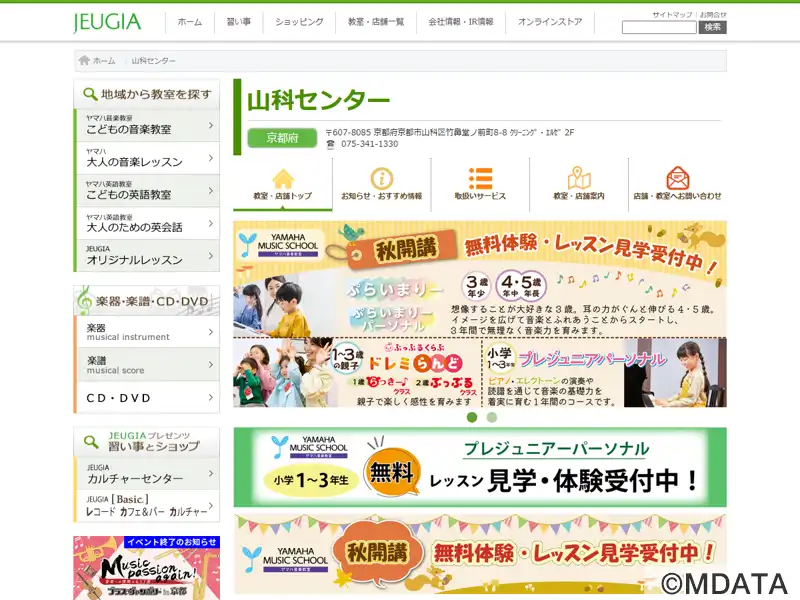The image size is (800, 600).
Task: Open the オンラインストア menu item
Action: (x=549, y=22)
